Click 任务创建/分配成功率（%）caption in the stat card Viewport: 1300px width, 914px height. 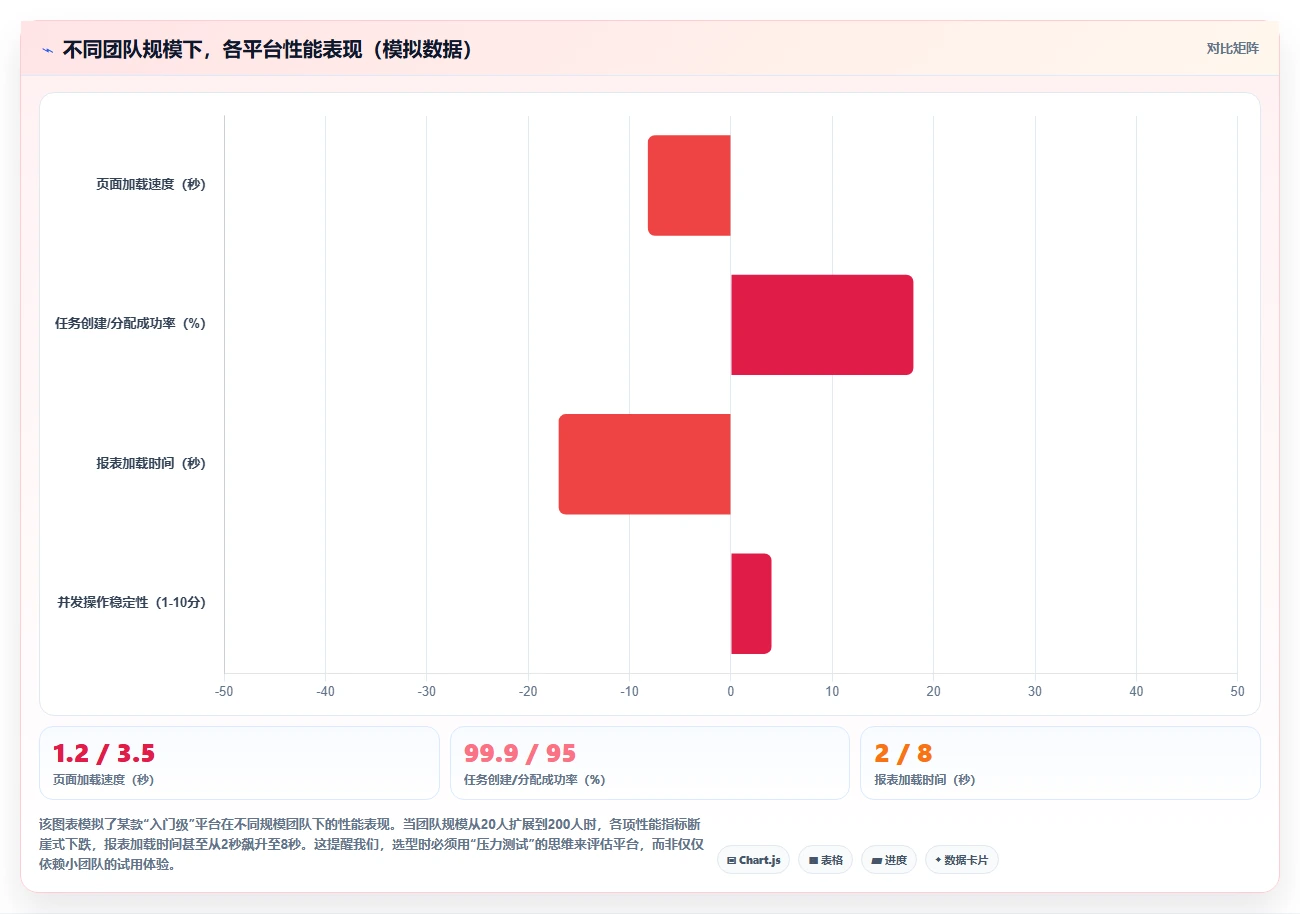[534, 780]
